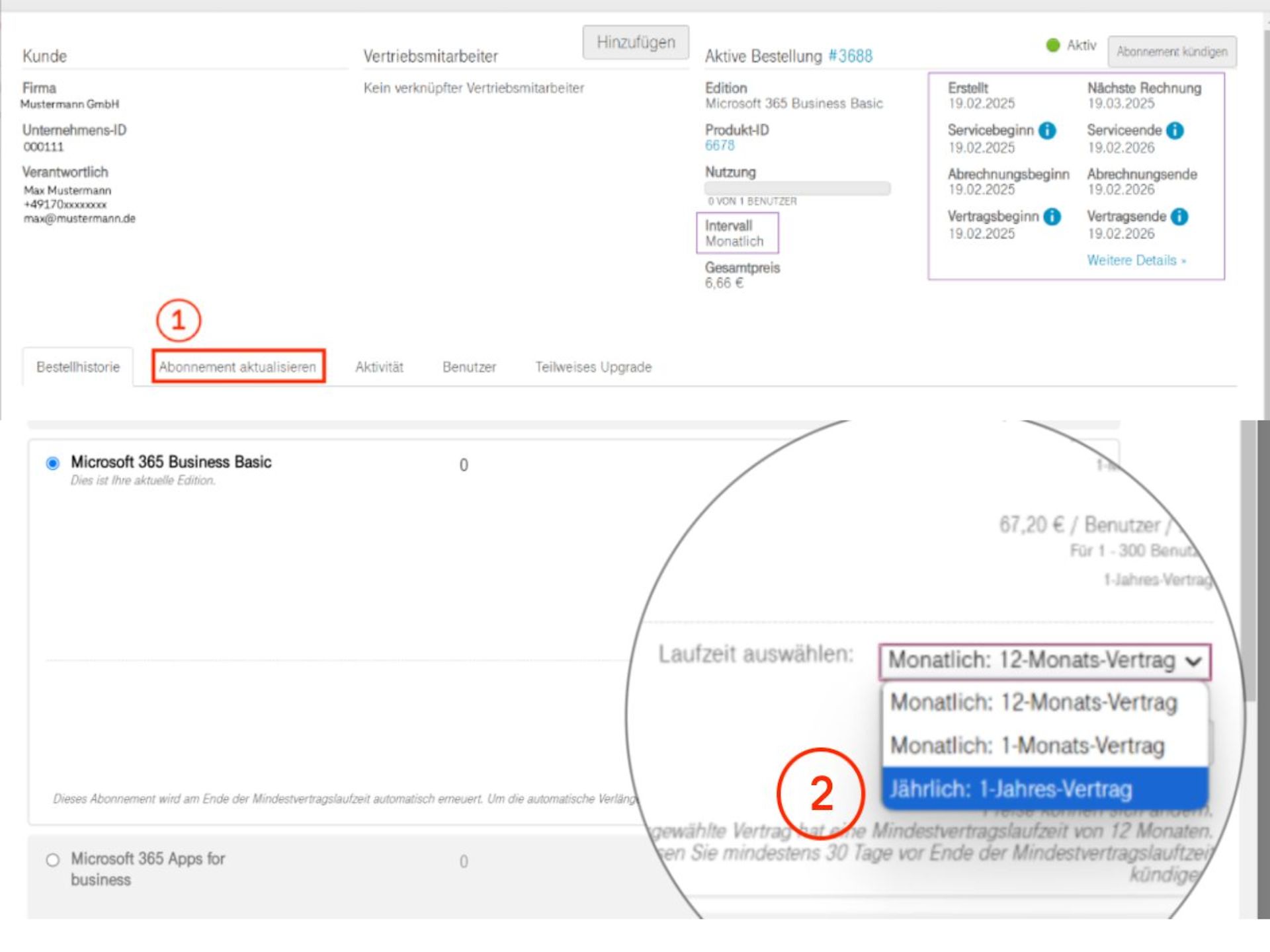Click Weitere Details link
This screenshot has height=952, width=1270.
click(x=1136, y=260)
